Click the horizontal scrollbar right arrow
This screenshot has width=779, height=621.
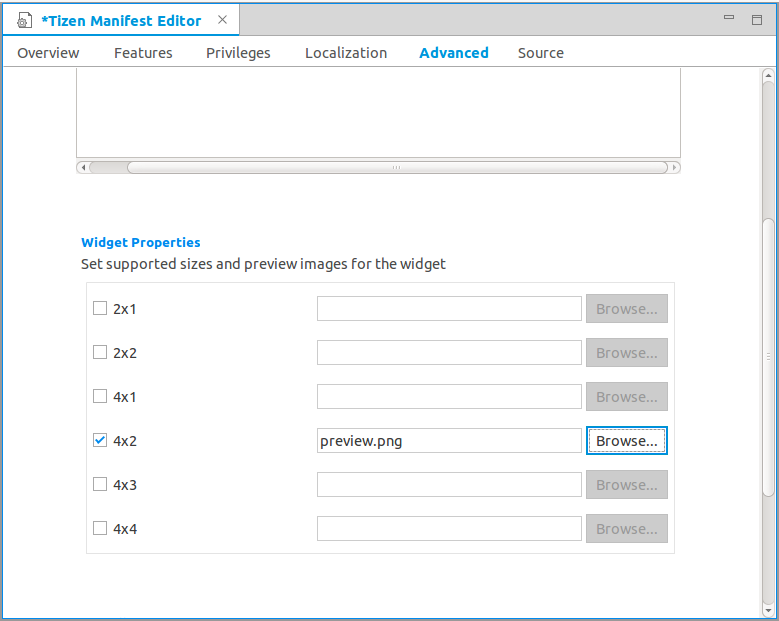(675, 168)
